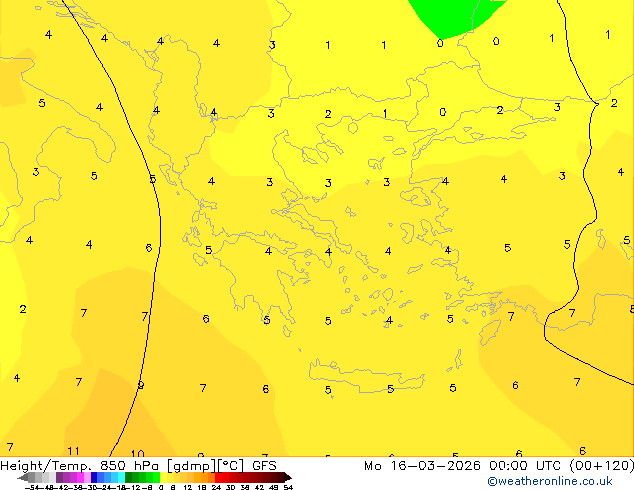Click the GFS model label
The height and width of the screenshot is (490, 634).
coord(264,466)
